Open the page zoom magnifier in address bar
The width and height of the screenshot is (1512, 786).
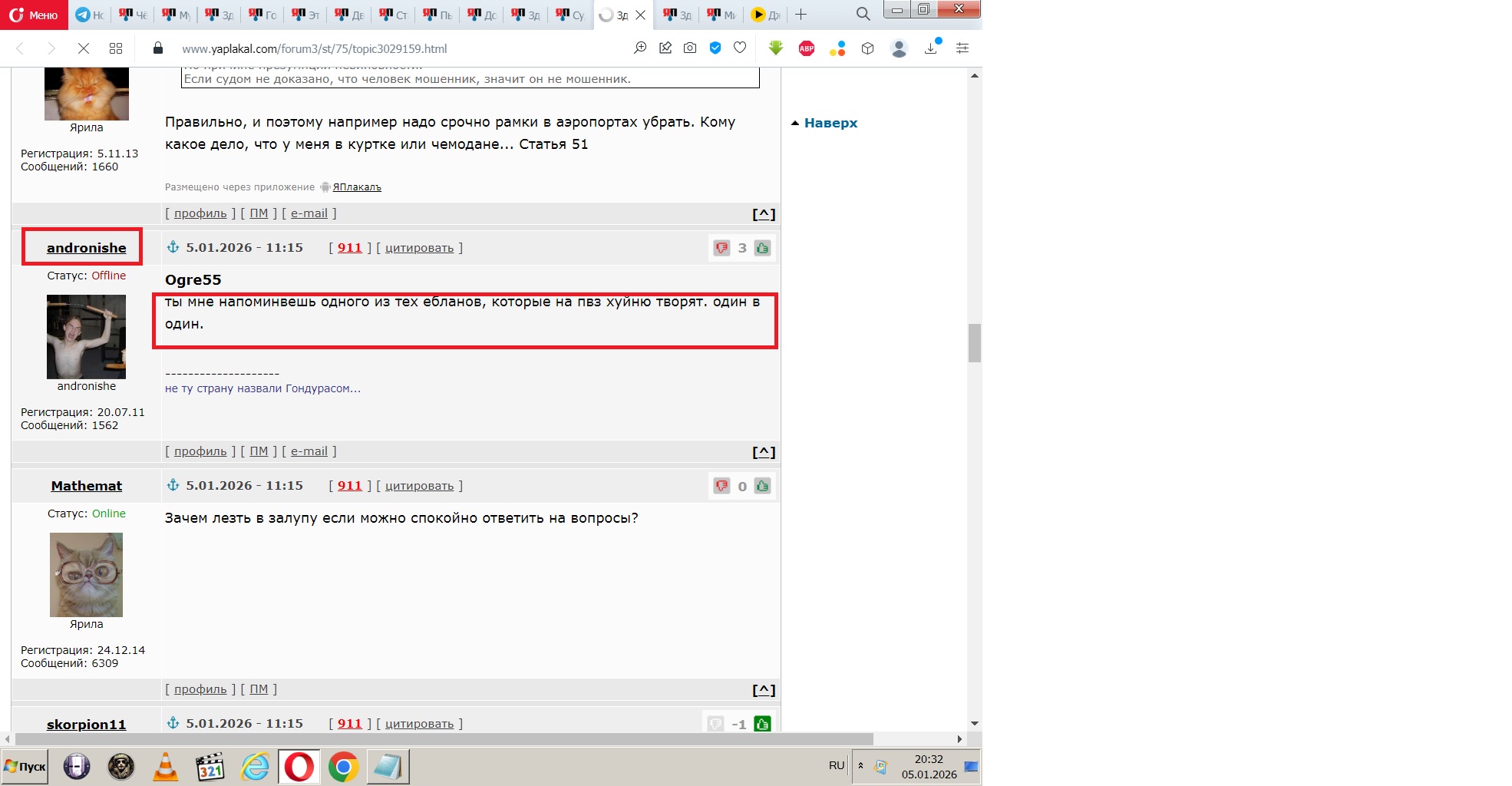(x=640, y=48)
